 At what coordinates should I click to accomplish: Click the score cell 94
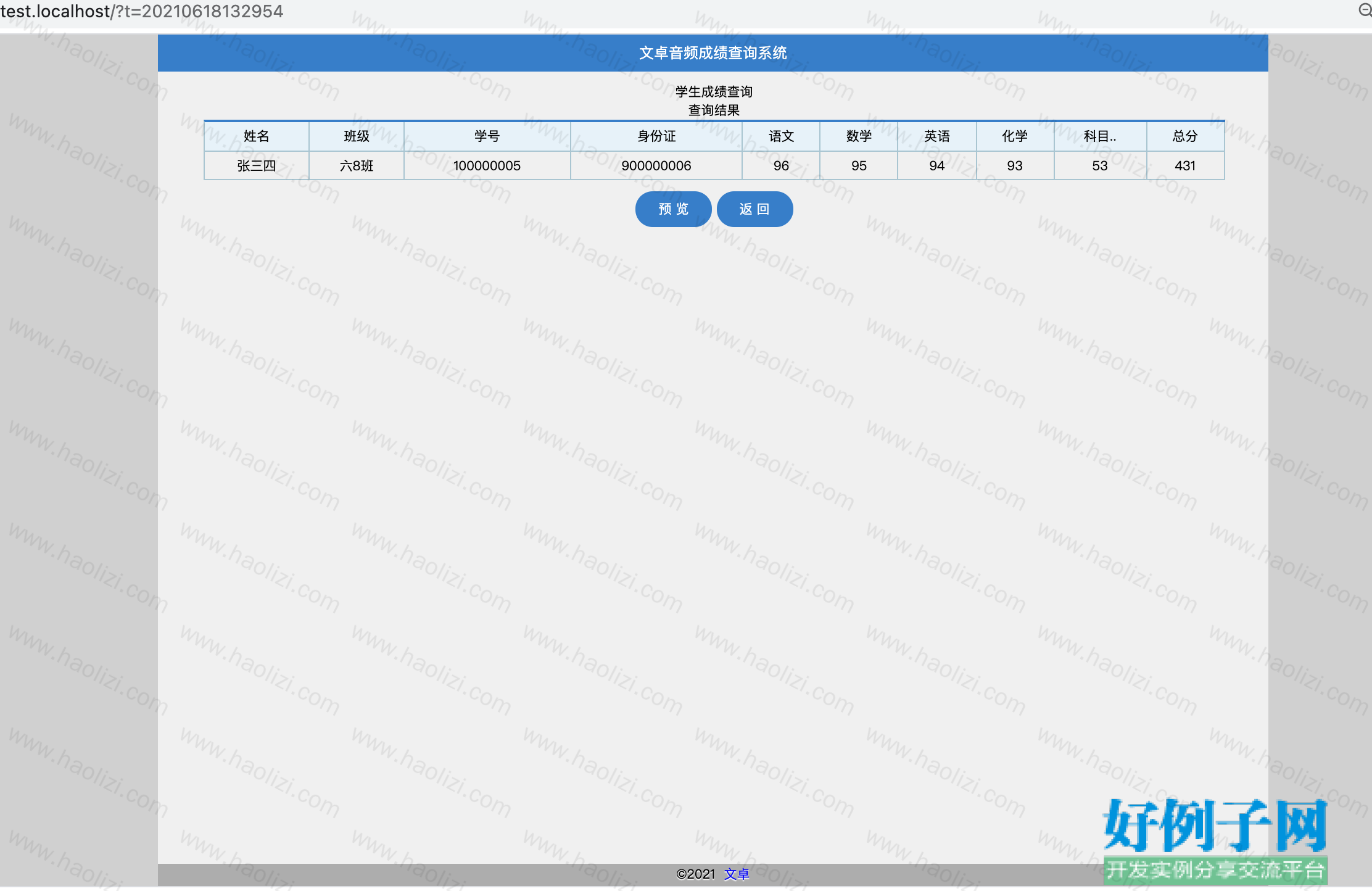point(937,166)
